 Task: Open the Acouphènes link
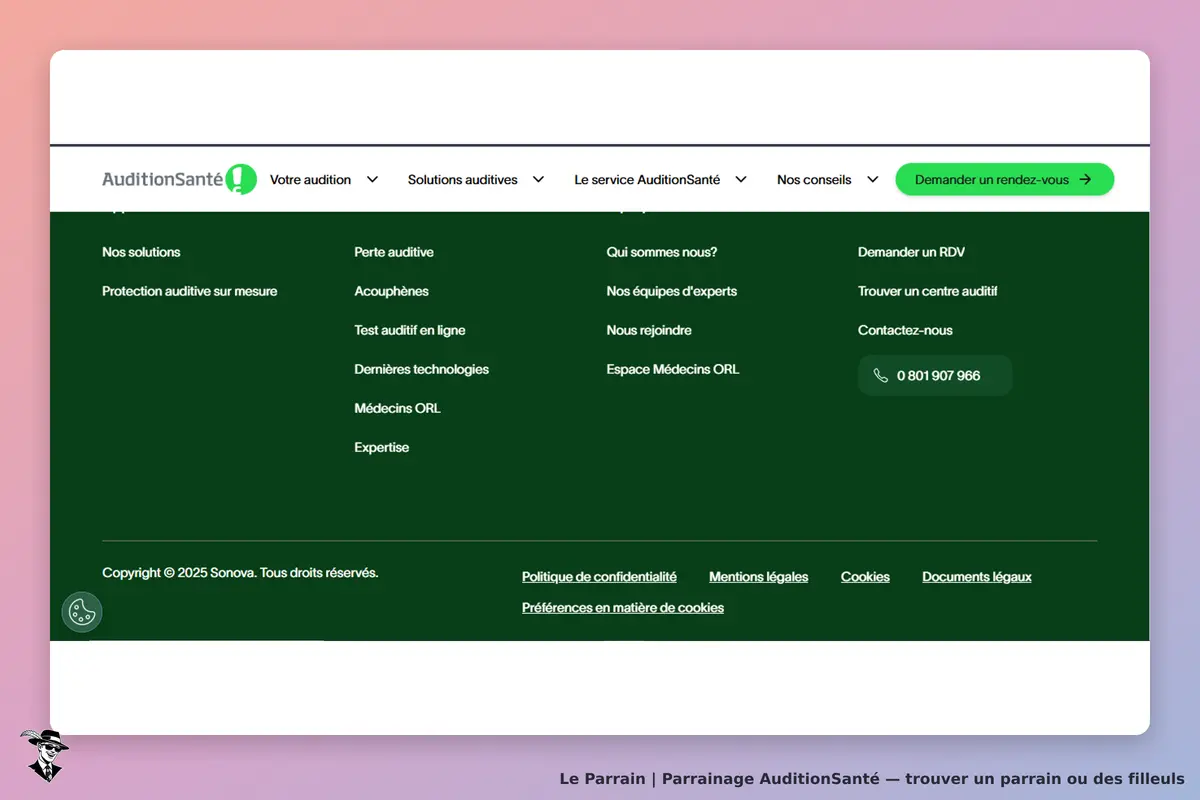[391, 291]
